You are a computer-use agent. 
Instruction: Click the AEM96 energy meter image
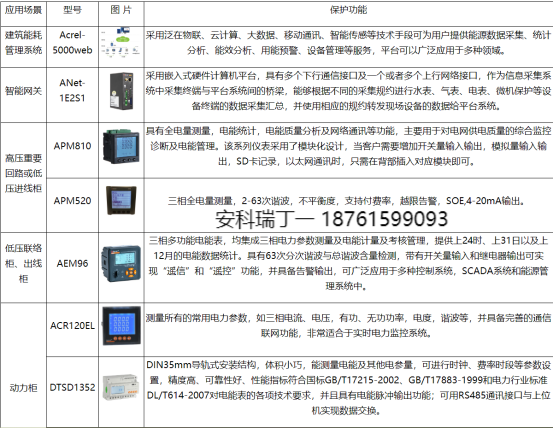pyautogui.click(x=121, y=264)
